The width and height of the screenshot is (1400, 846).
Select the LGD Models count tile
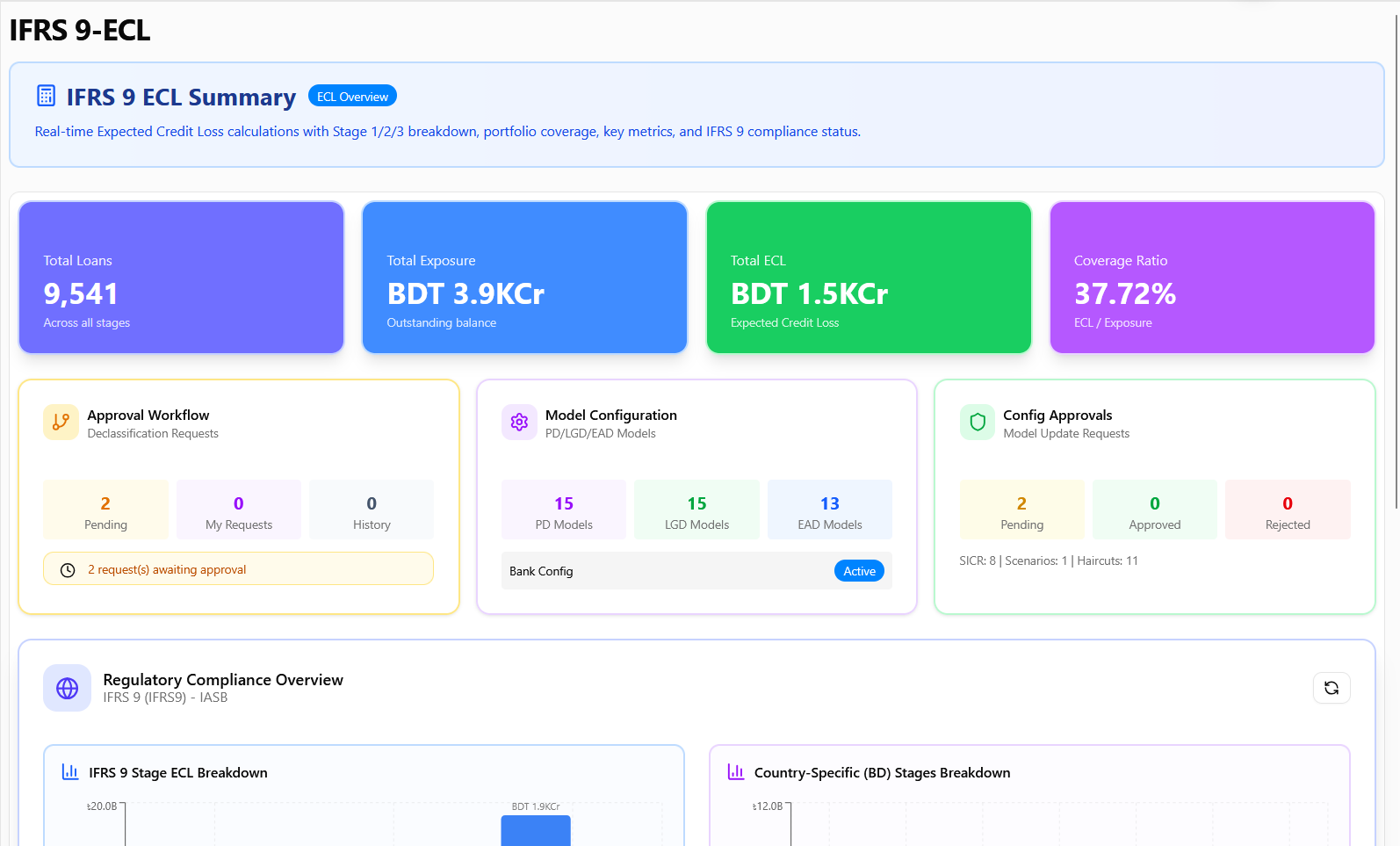(696, 510)
